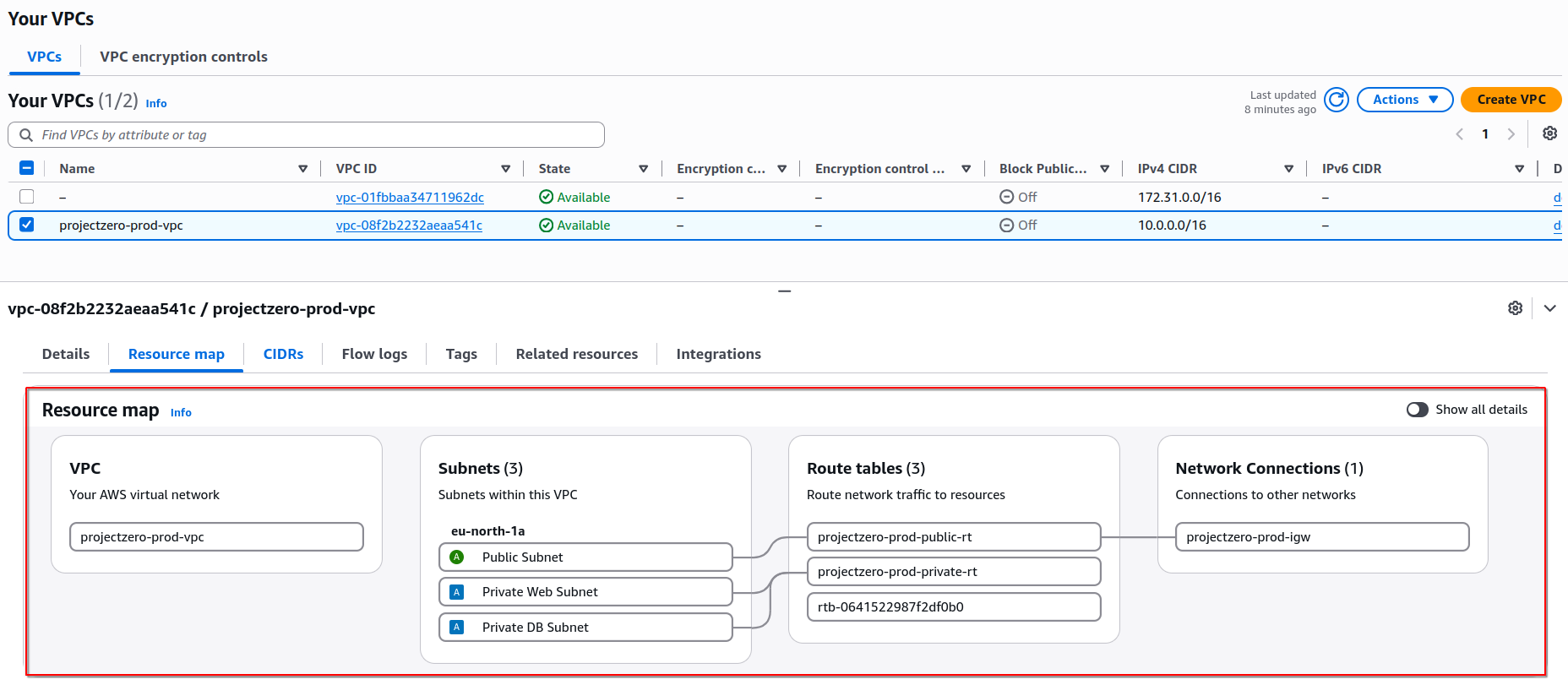Sort by IPv4 CIDR column arrow
Viewport: 1568px width, 685px height.
tap(1289, 169)
